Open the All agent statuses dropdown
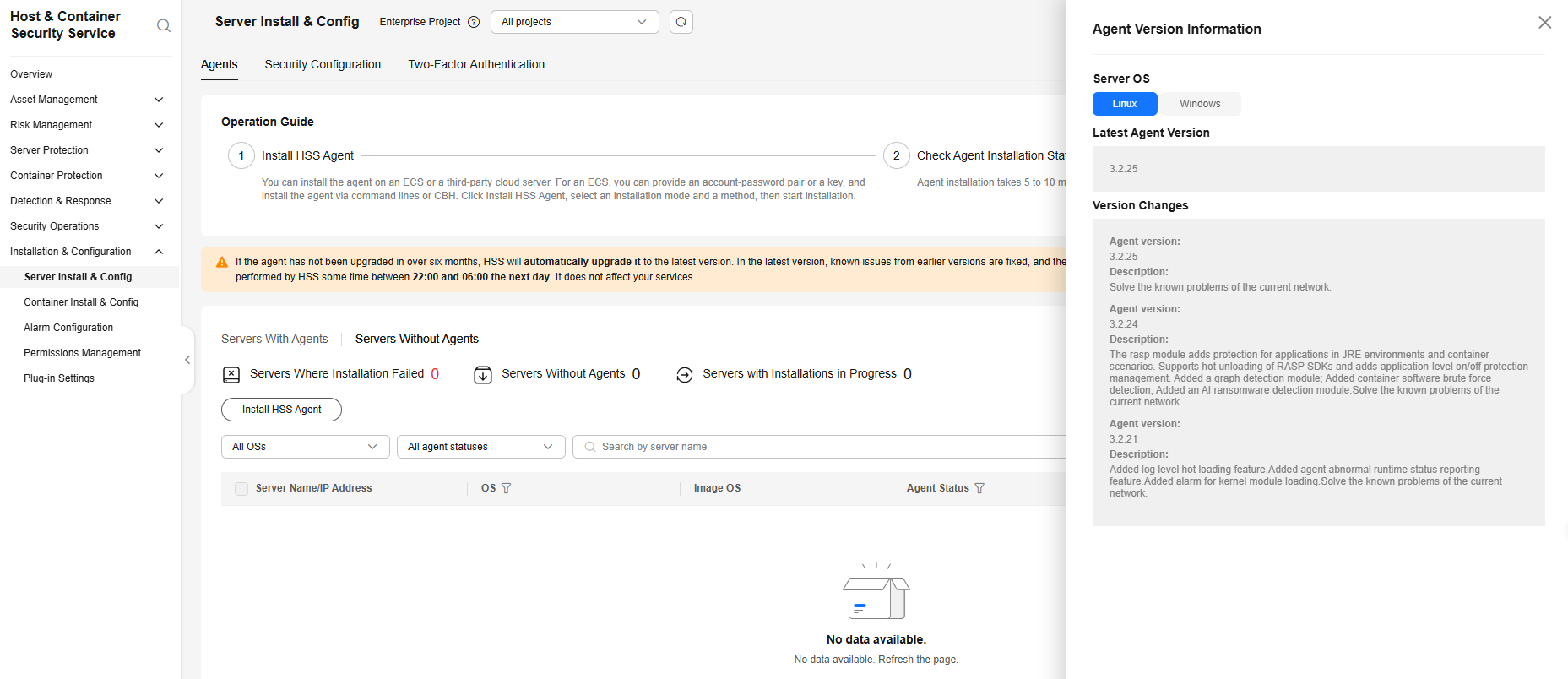This screenshot has height=679, width=1568. pyautogui.click(x=480, y=447)
